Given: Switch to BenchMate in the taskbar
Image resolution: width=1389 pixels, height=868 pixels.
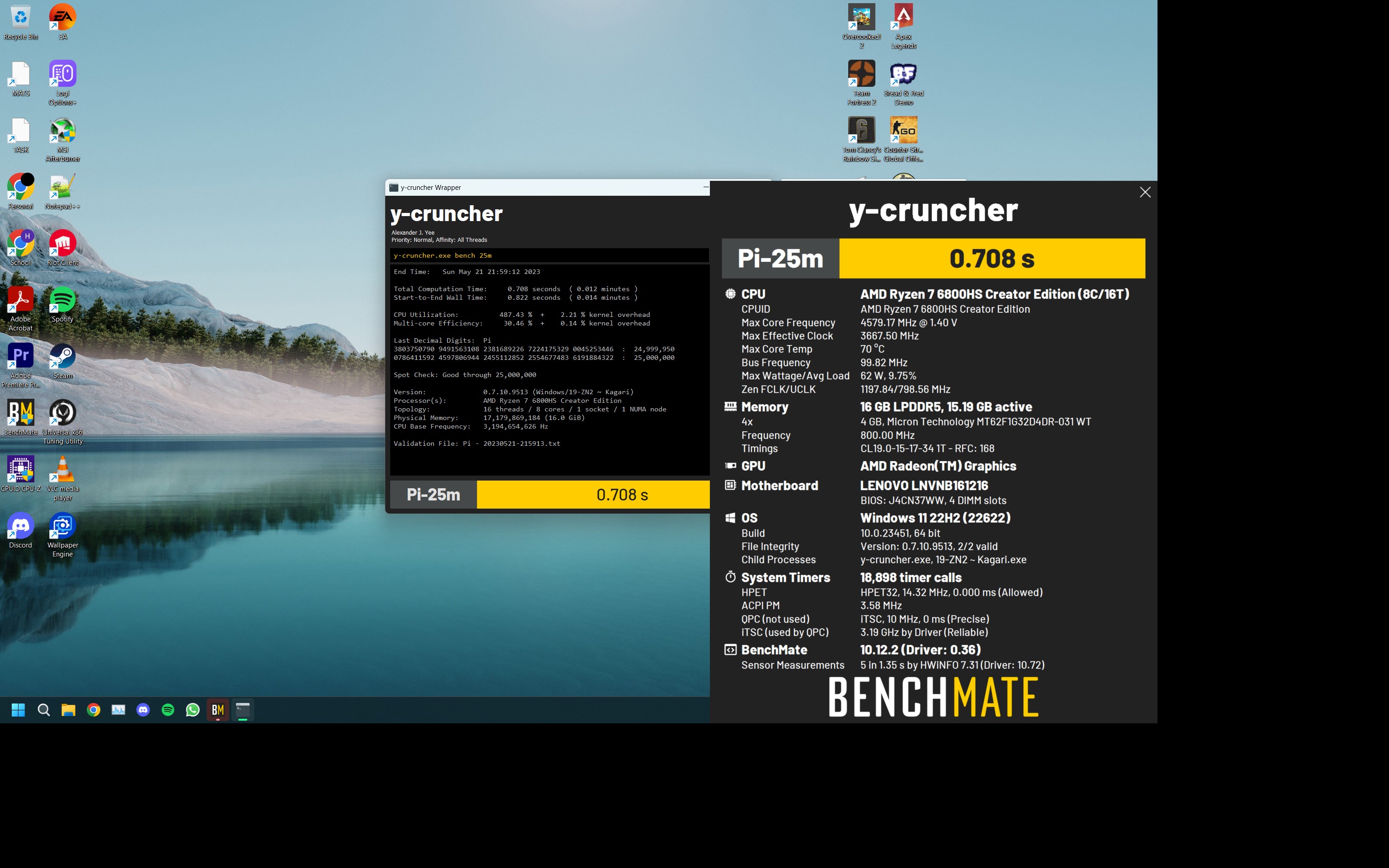Looking at the screenshot, I should click(217, 710).
